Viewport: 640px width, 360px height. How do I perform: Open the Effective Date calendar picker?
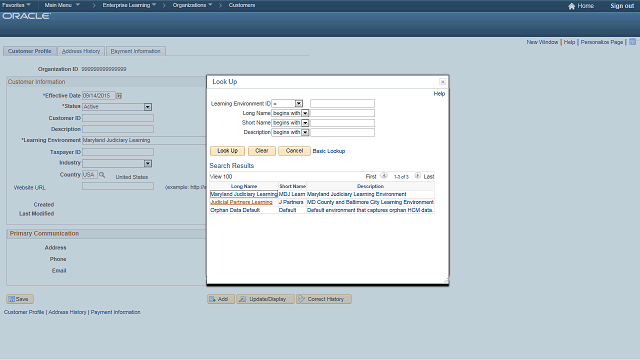click(119, 96)
